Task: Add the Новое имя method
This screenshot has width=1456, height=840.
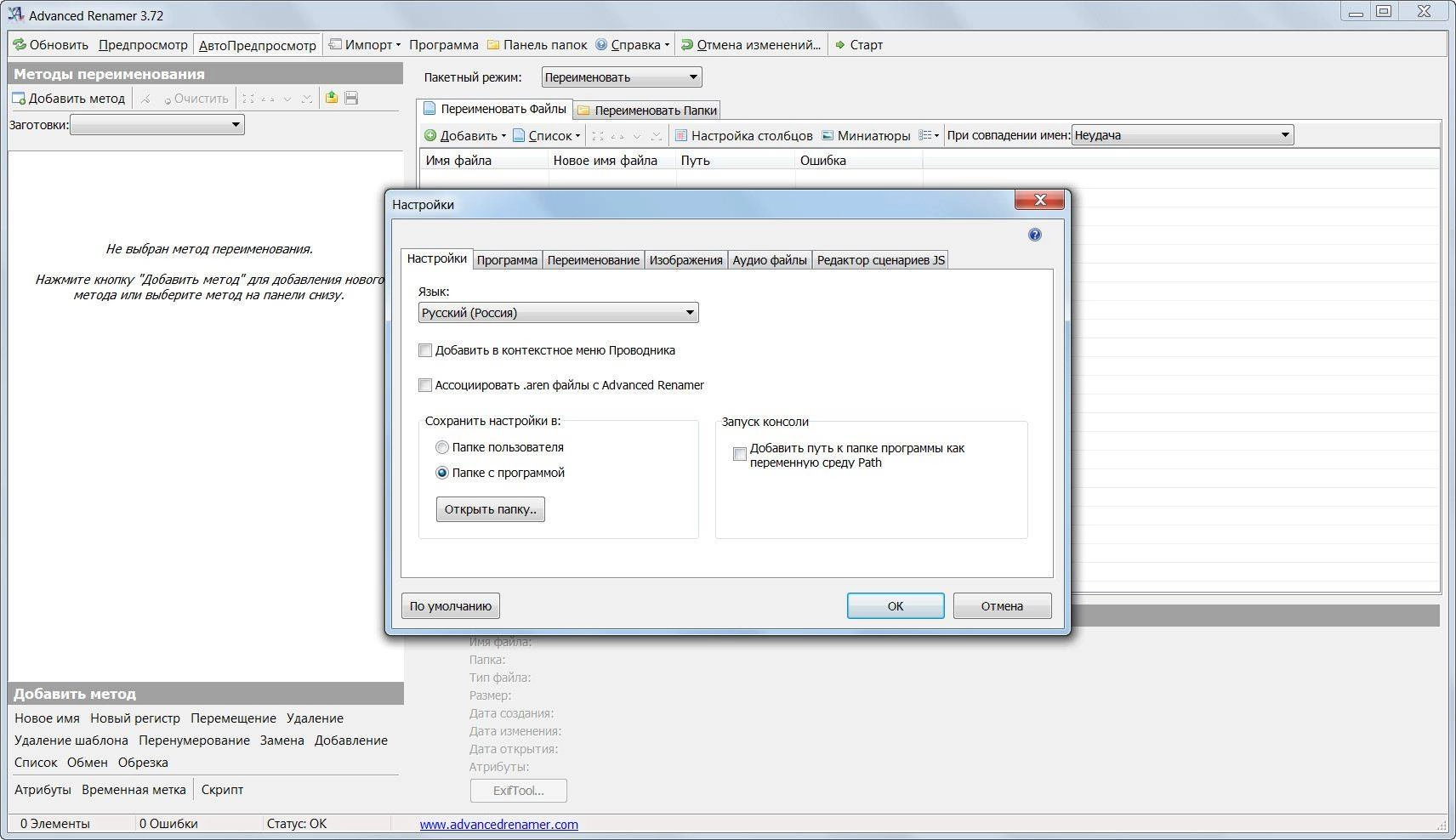Action: pos(47,718)
